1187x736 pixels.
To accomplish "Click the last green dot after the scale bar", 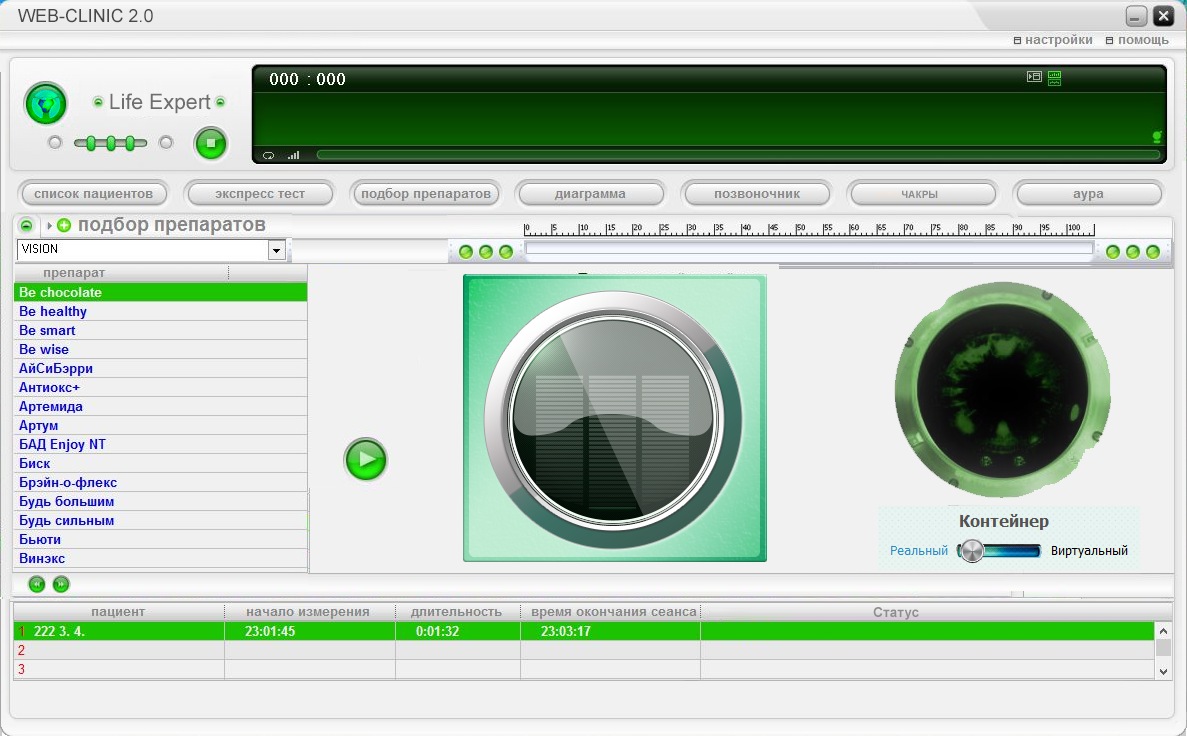I will (1153, 251).
